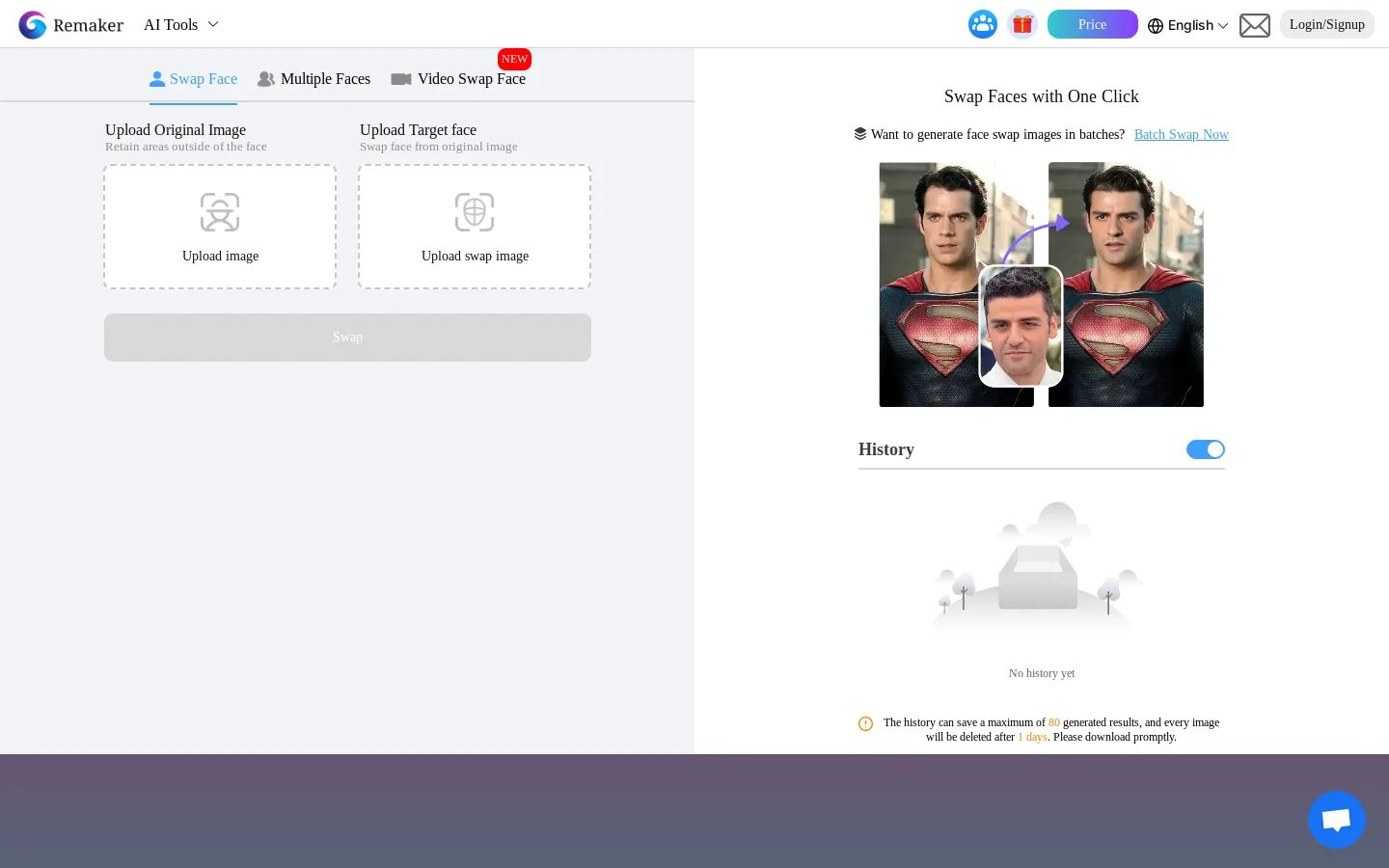Toggle the History switch off
The width and height of the screenshot is (1389, 868).
[x=1206, y=449]
